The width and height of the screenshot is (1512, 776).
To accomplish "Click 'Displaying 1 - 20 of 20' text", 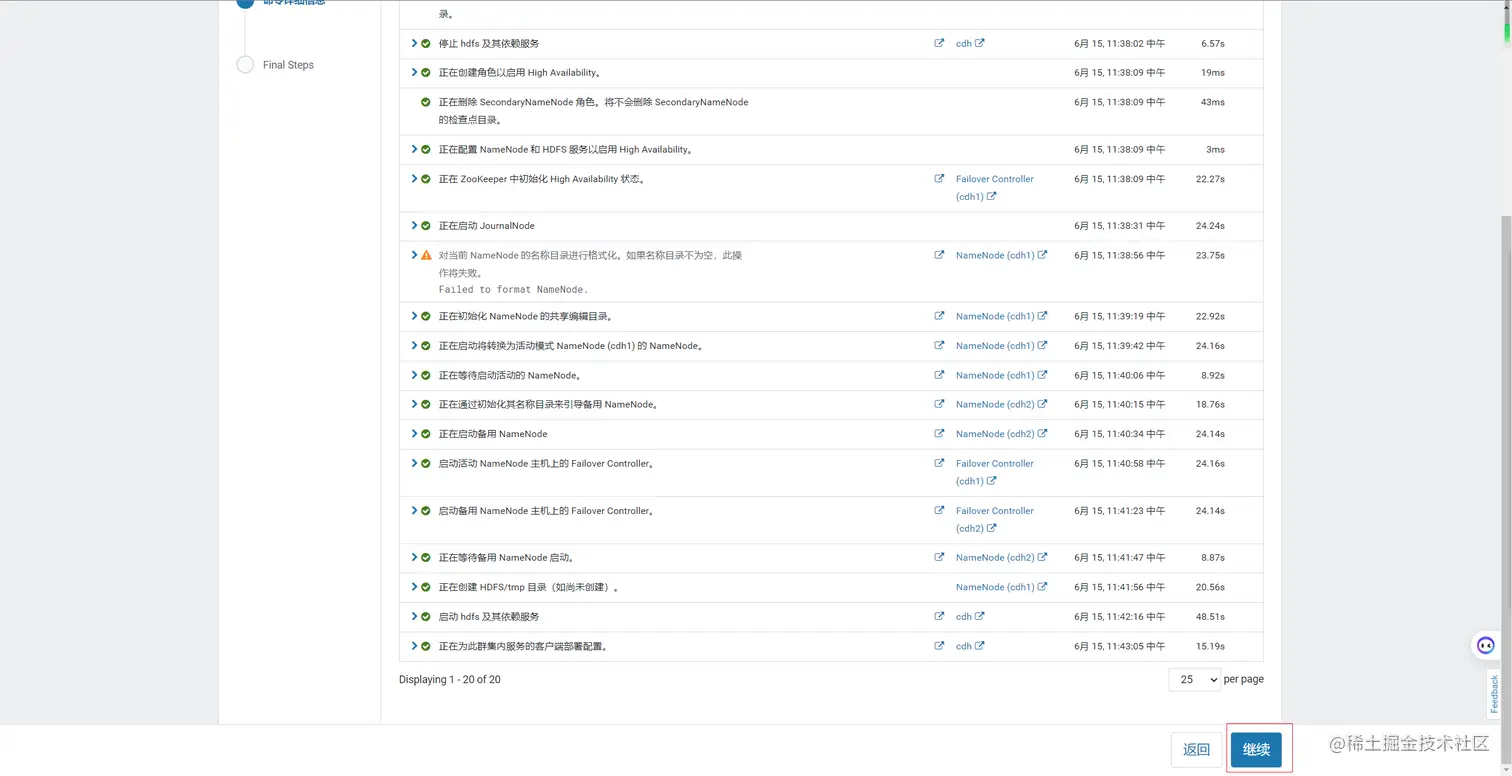I will point(450,679).
